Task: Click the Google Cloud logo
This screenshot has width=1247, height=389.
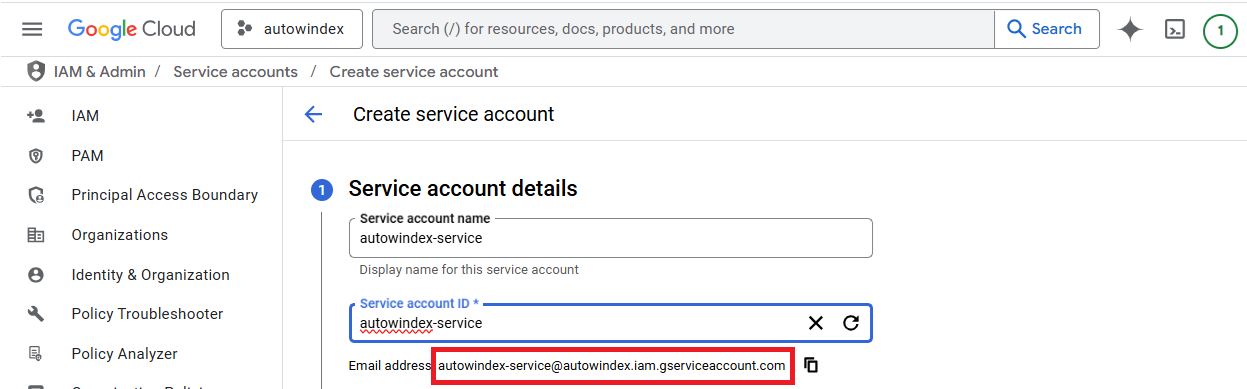Action: pyautogui.click(x=132, y=29)
